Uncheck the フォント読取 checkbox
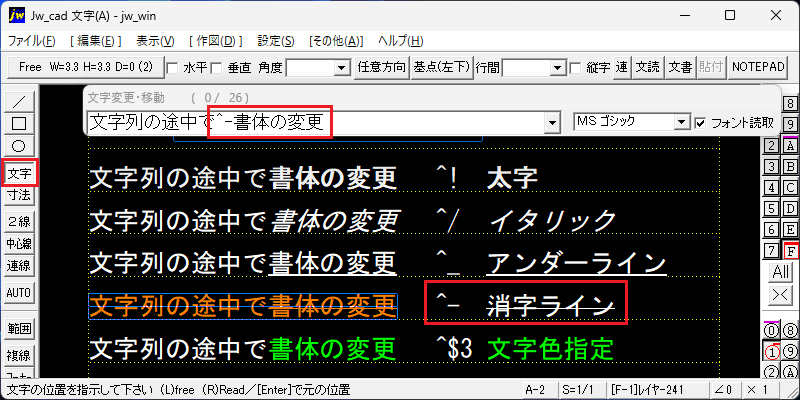Screen dimensions: 800x400 701,122
